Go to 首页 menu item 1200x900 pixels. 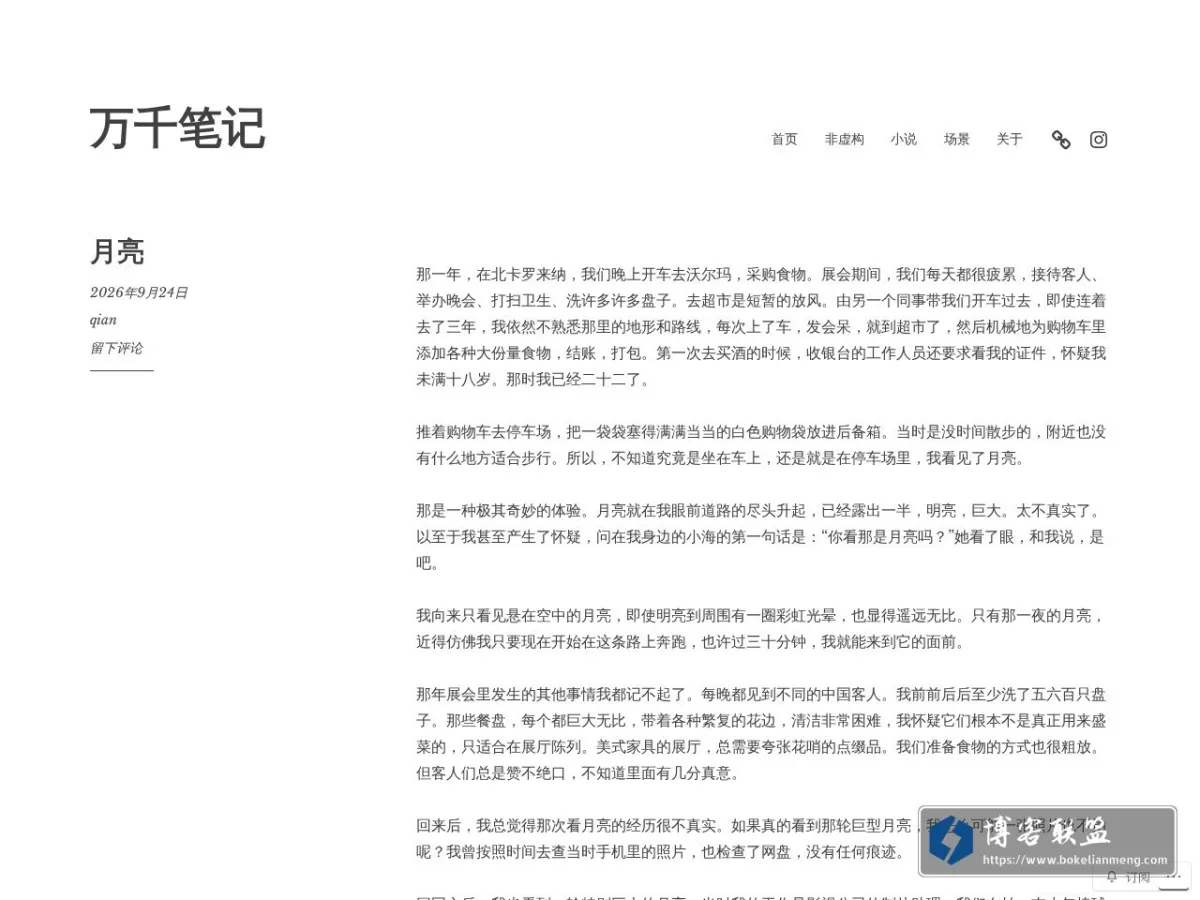[x=784, y=140]
